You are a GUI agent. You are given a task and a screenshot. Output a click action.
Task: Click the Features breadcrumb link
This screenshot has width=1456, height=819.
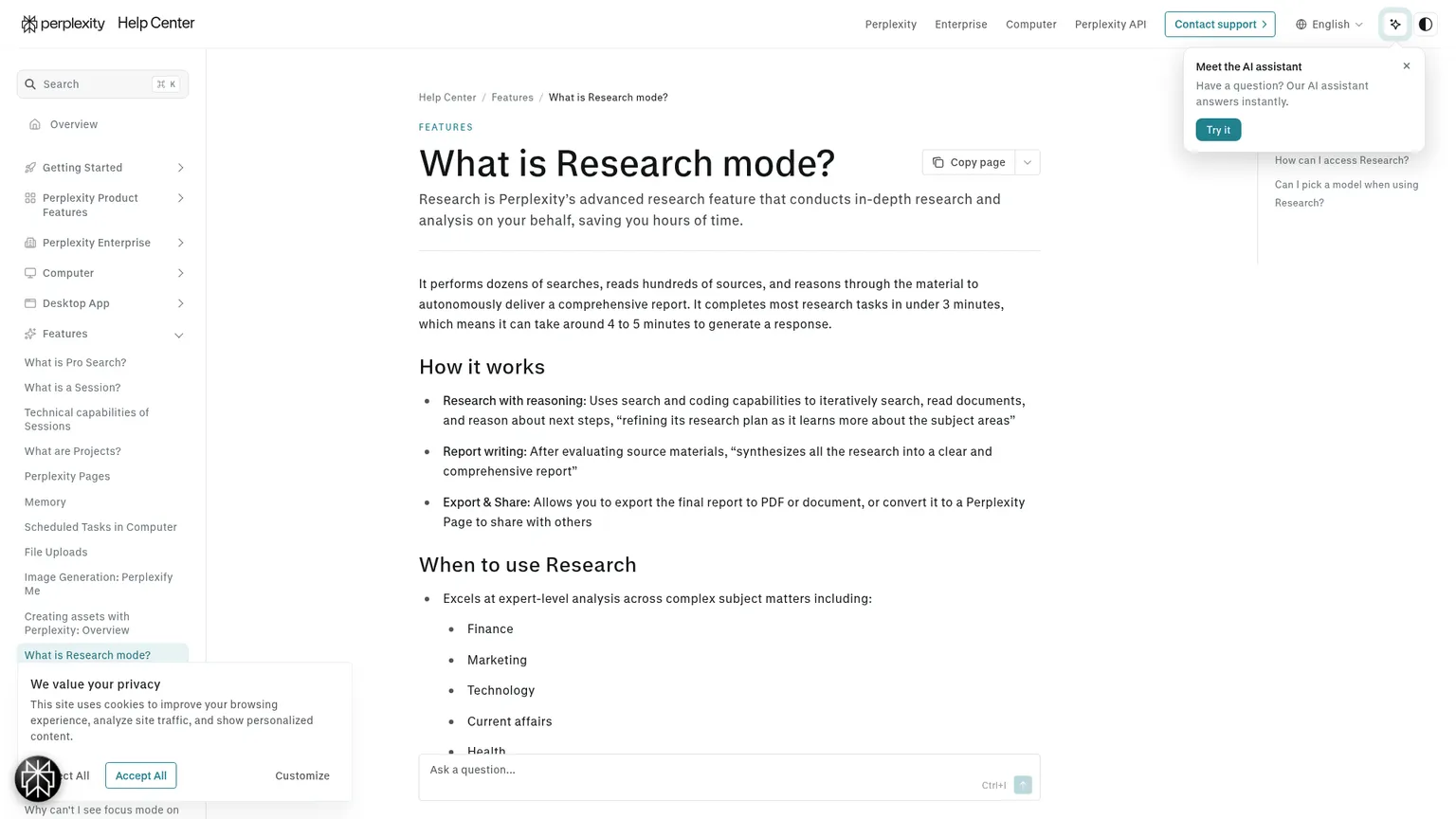[x=512, y=98]
